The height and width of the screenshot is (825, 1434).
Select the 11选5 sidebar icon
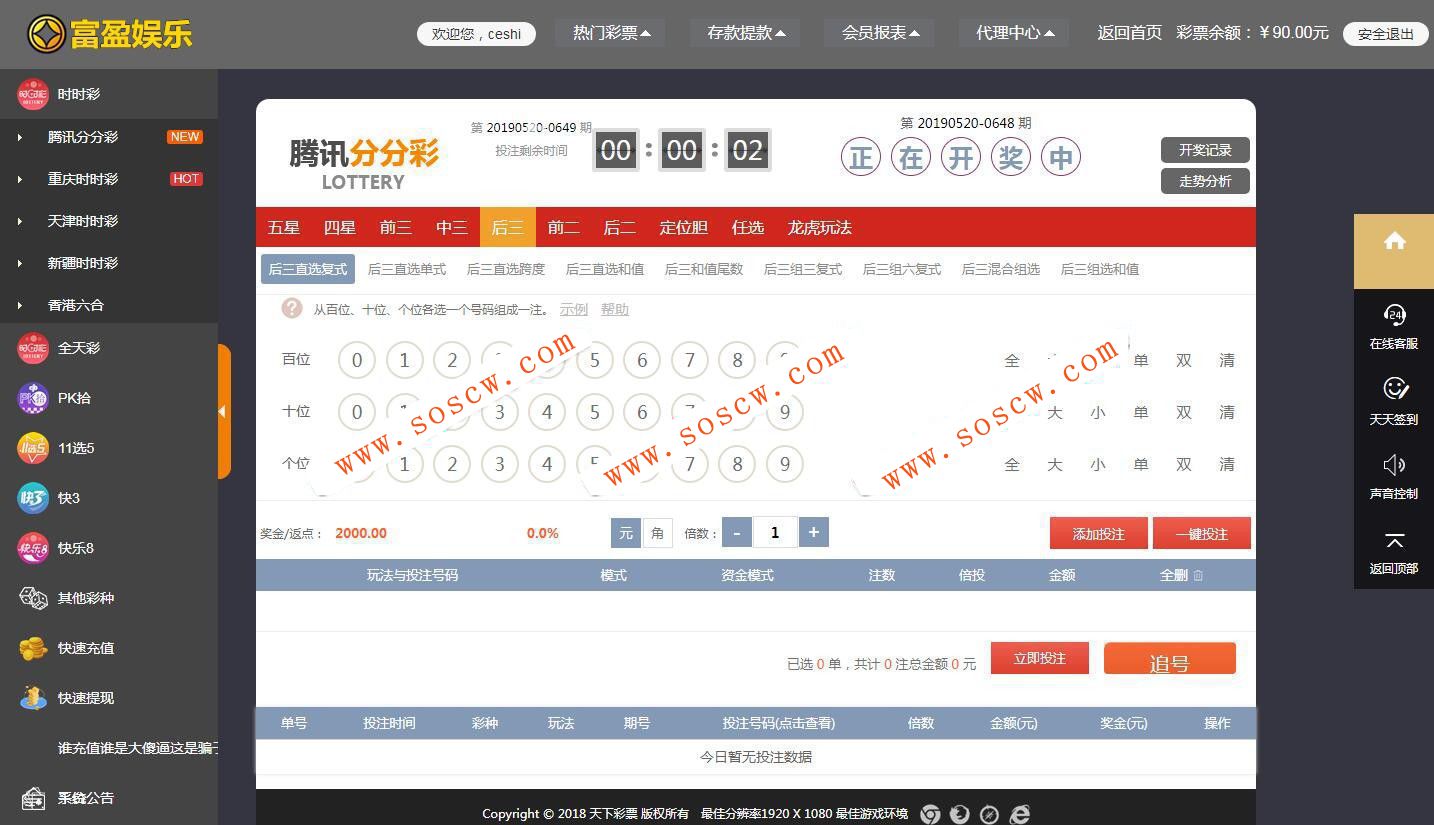[33, 448]
